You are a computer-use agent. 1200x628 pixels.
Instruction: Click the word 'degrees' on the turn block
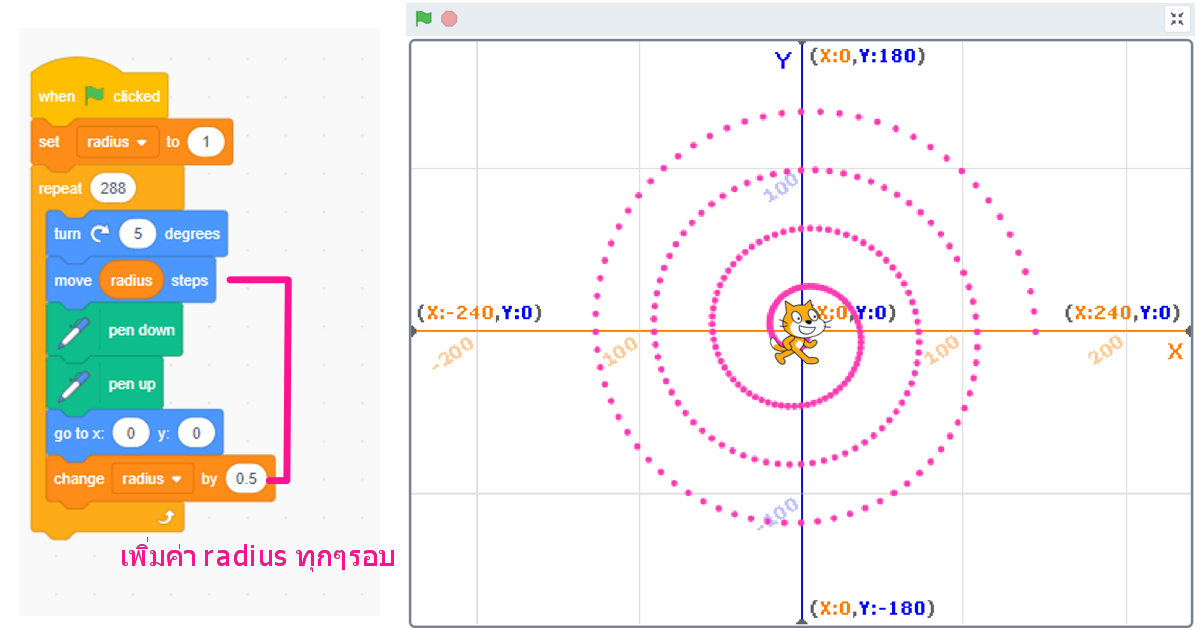click(190, 234)
